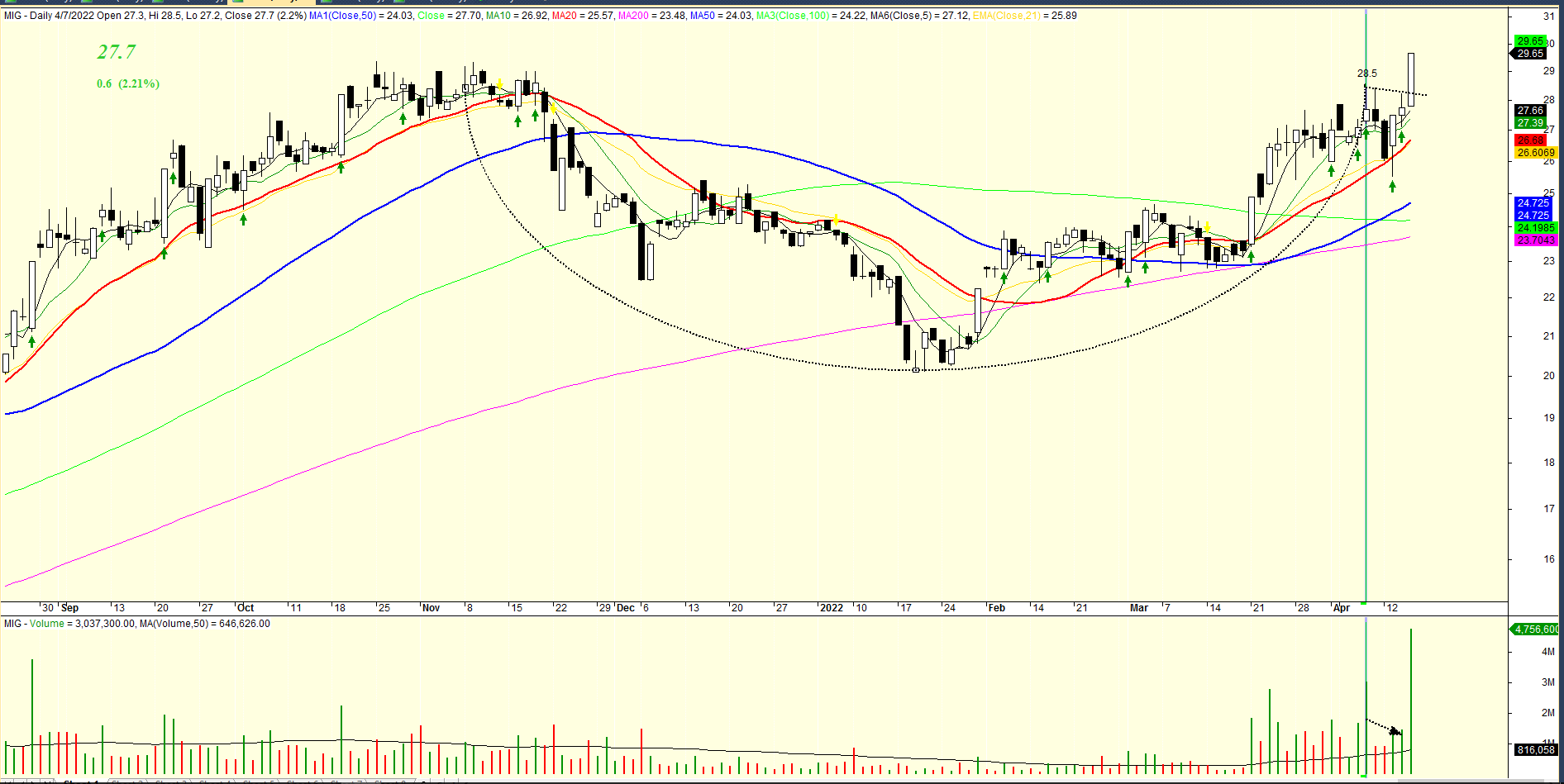The image size is (1564, 784).
Task: Click the small square marker at the January low
Action: [916, 370]
